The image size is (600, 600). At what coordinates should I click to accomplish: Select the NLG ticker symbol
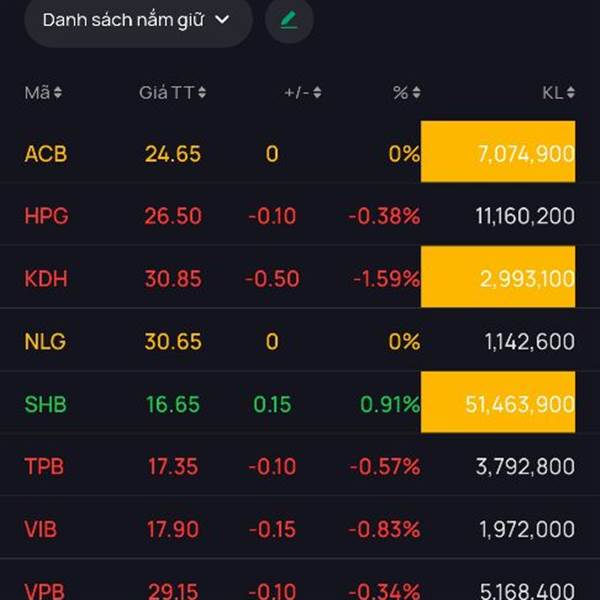pyautogui.click(x=45, y=341)
